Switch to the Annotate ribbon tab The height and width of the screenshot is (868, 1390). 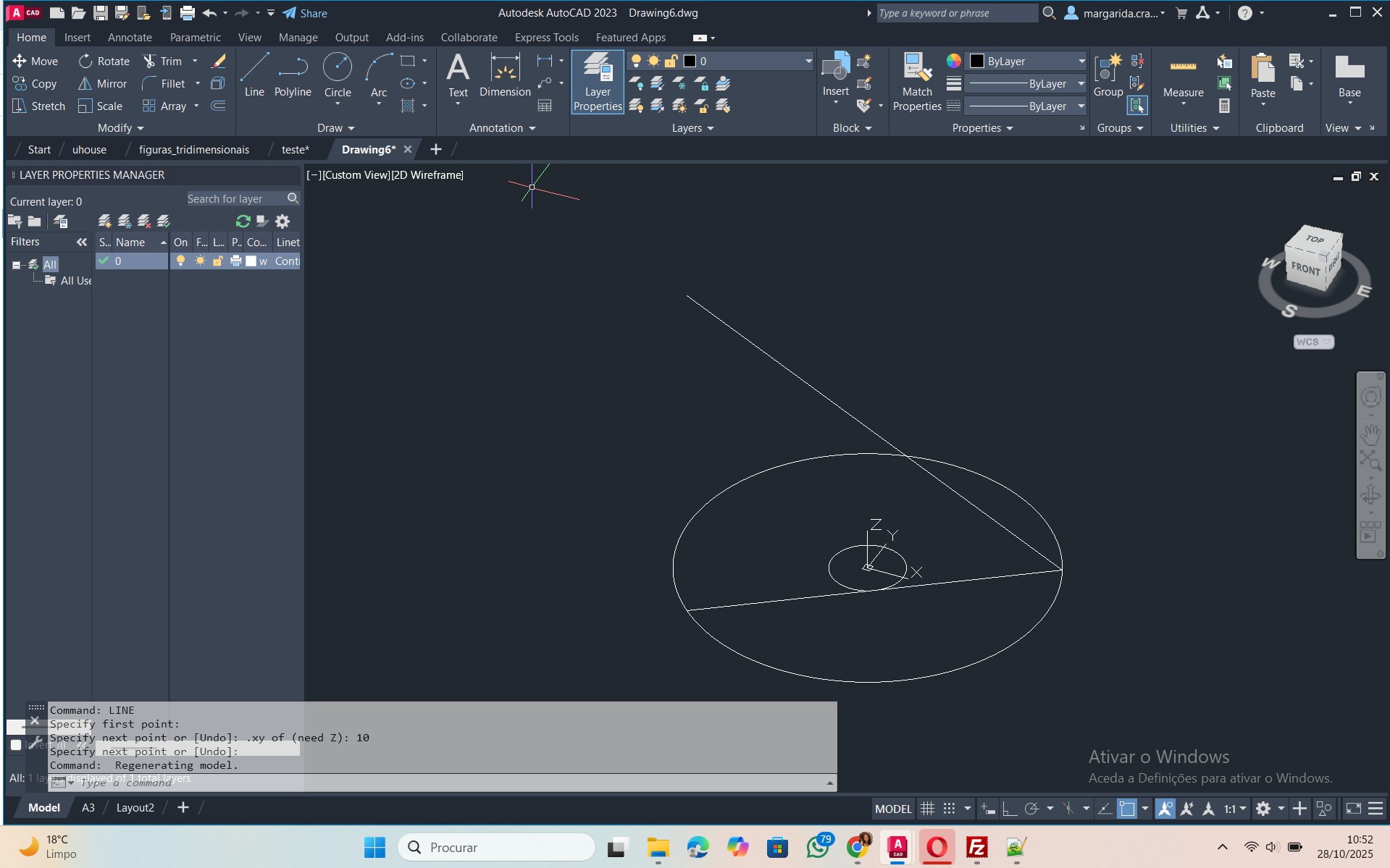(x=130, y=38)
